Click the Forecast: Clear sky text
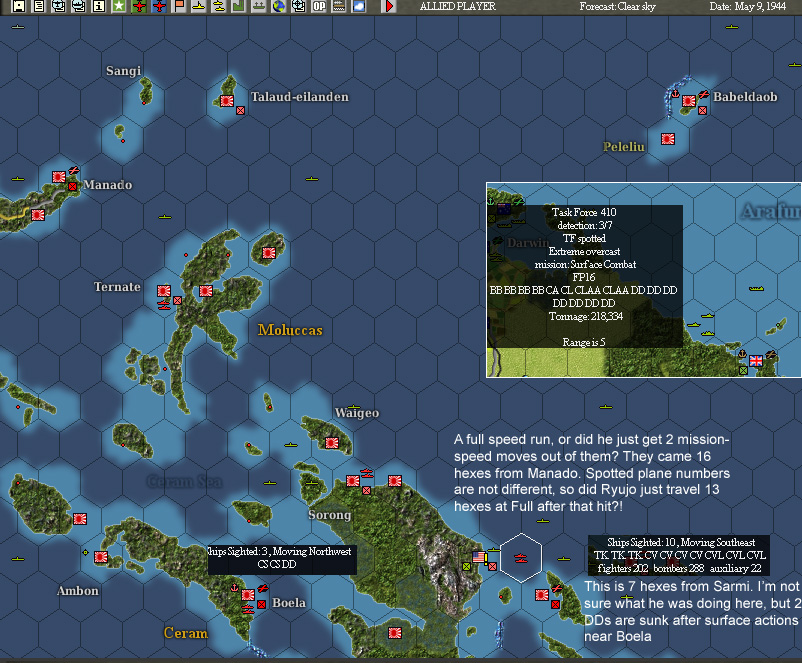This screenshot has height=663, width=802. coord(617,7)
